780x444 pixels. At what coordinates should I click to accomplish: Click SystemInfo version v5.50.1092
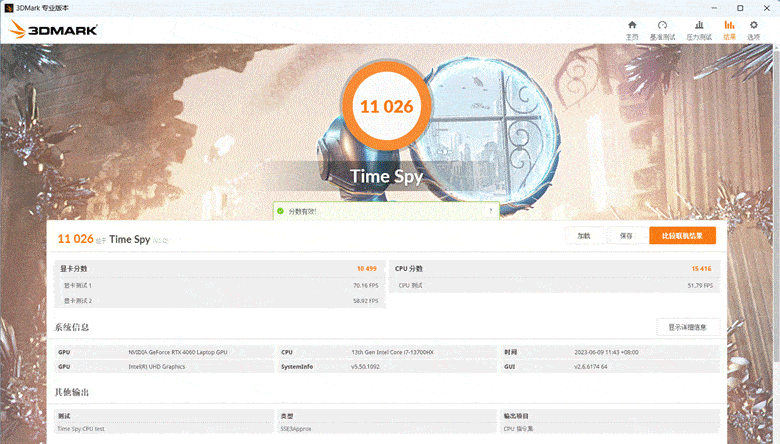click(x=365, y=366)
